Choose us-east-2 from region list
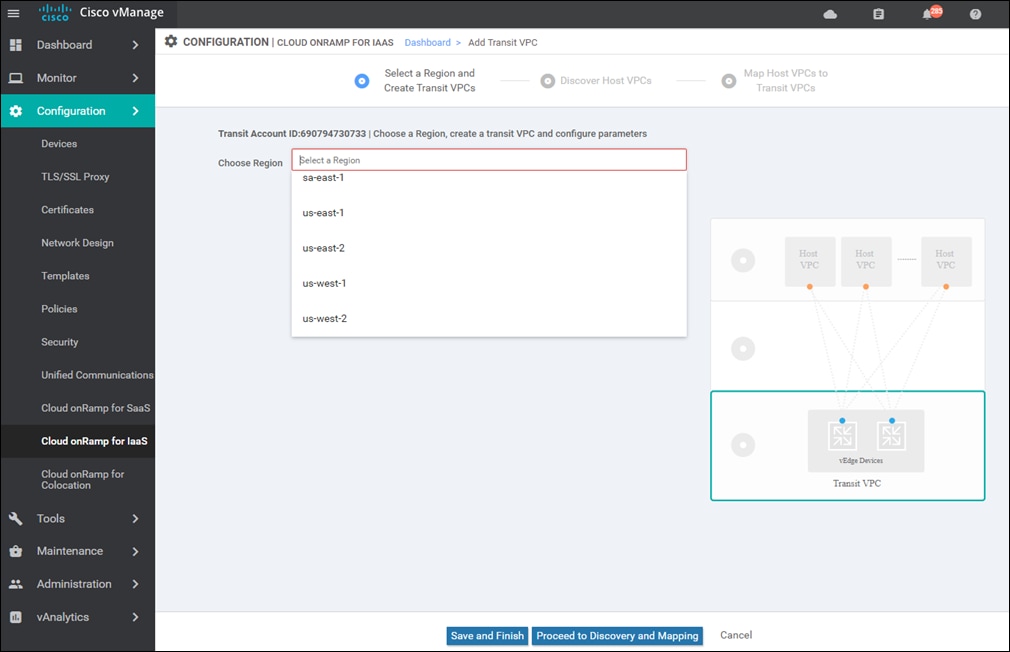 489,248
